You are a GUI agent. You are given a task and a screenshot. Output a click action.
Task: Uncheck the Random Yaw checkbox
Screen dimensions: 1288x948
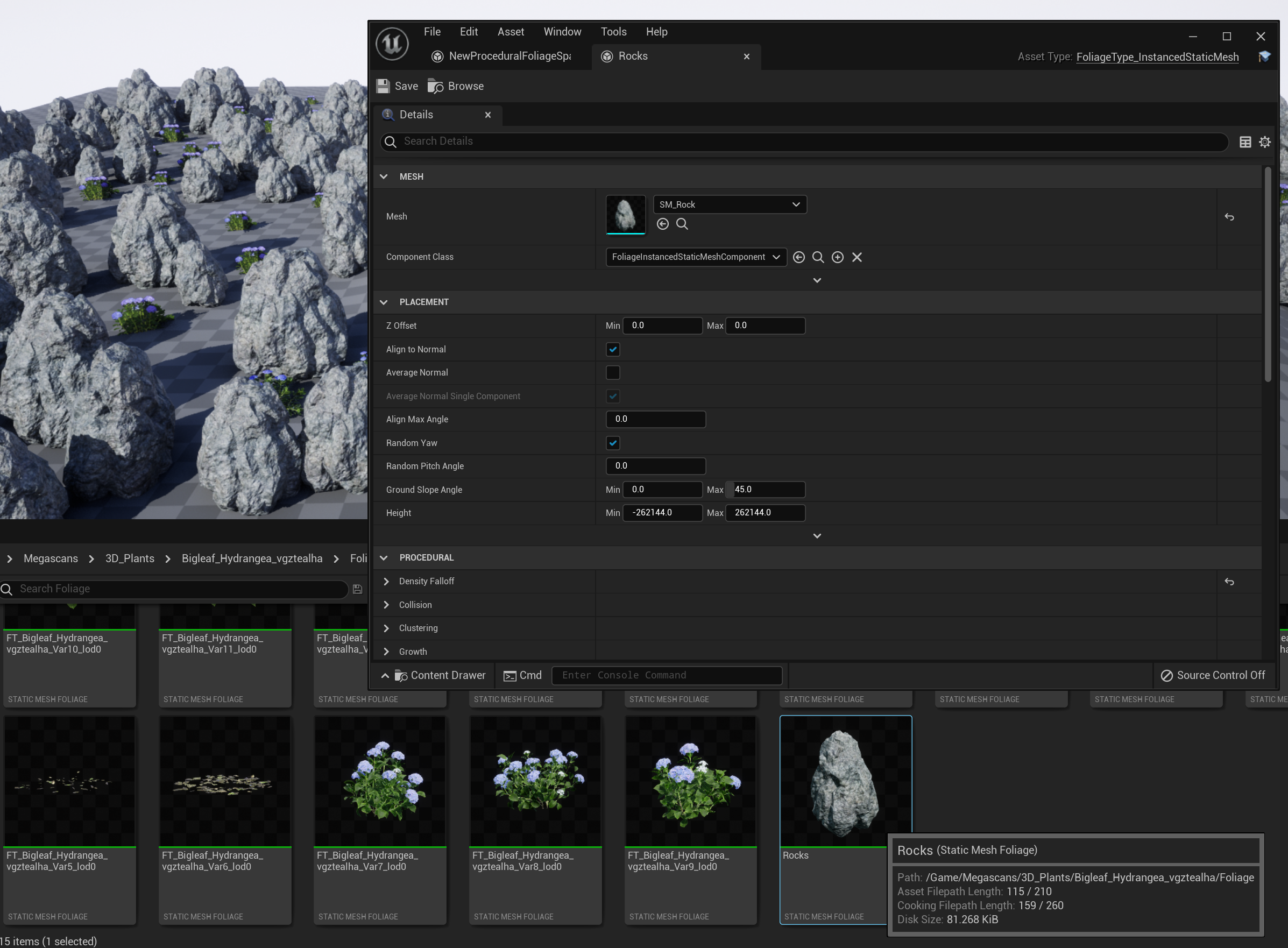click(613, 443)
